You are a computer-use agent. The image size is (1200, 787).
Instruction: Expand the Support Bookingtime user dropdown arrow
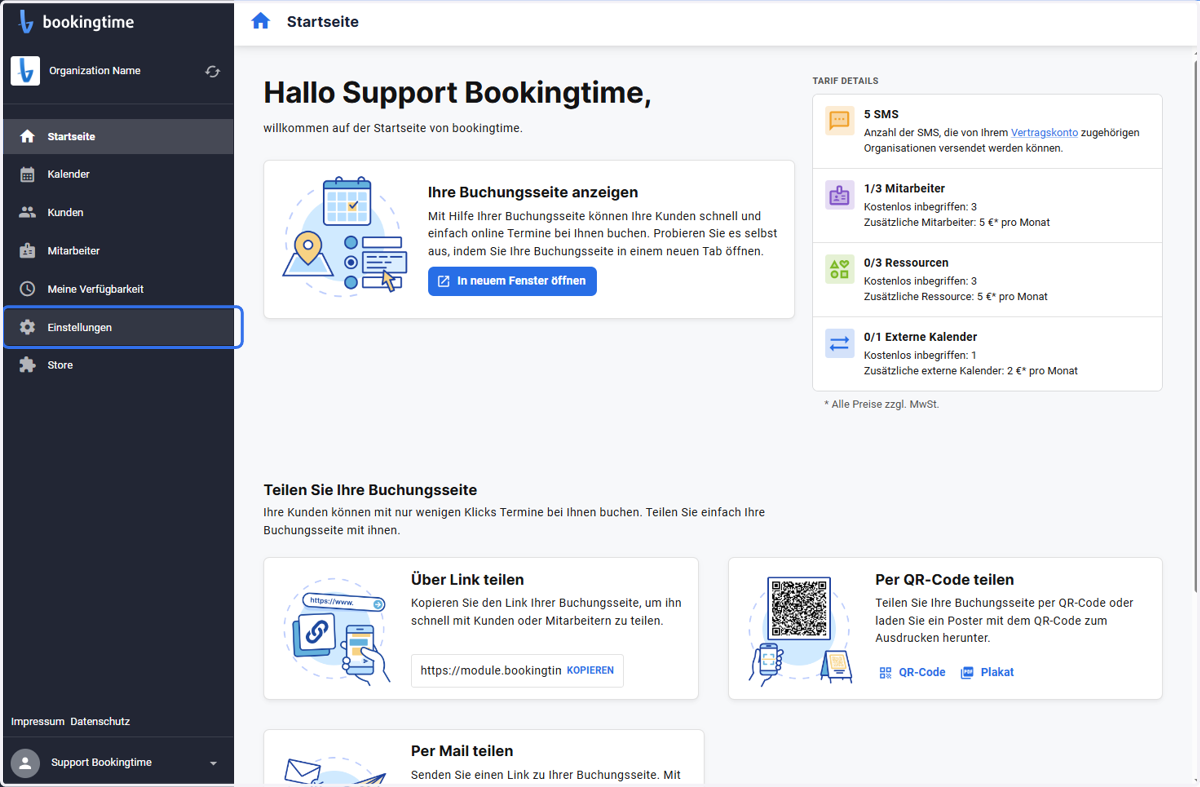pyautogui.click(x=213, y=763)
